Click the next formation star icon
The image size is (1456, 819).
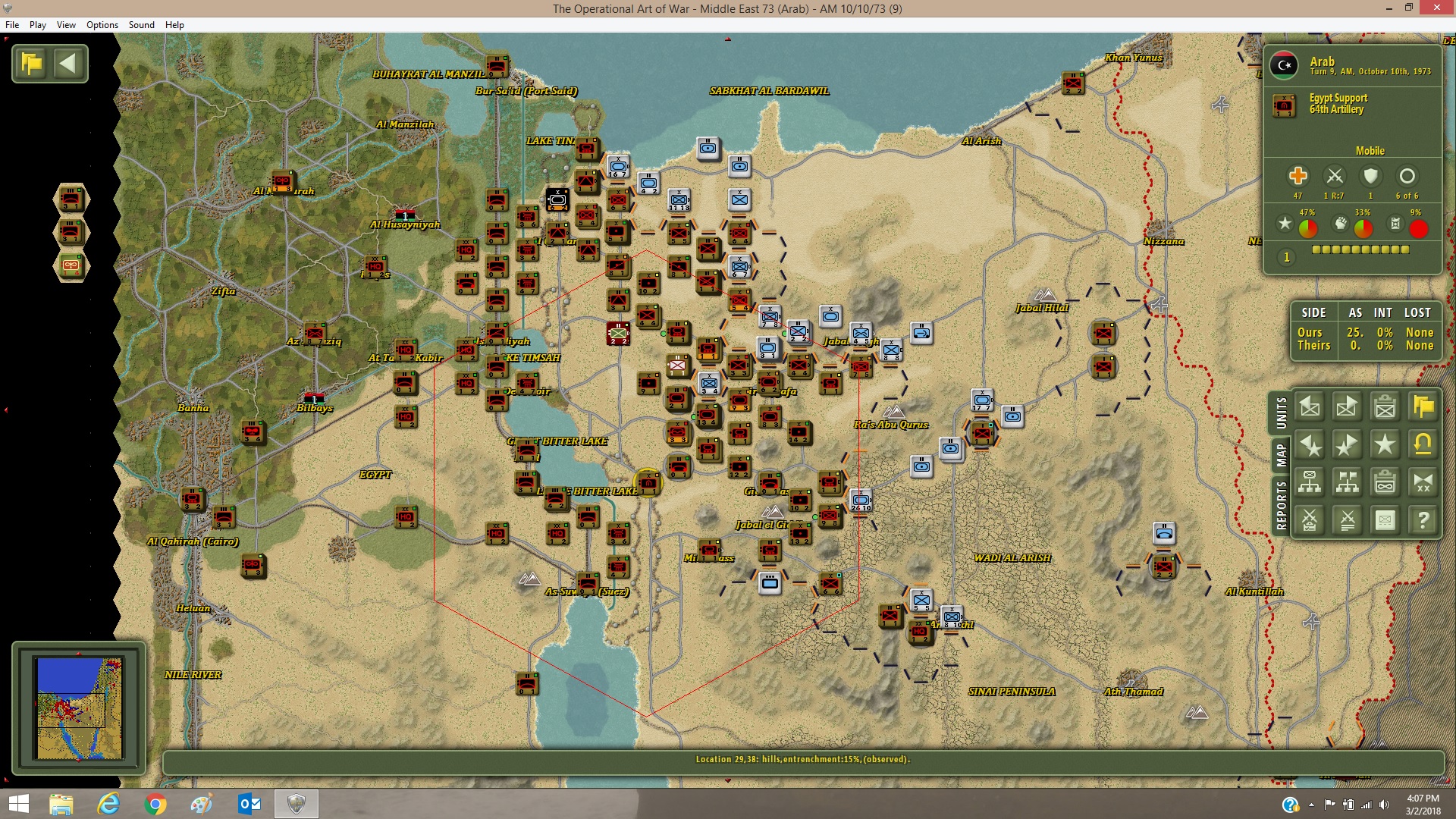[x=1347, y=445]
